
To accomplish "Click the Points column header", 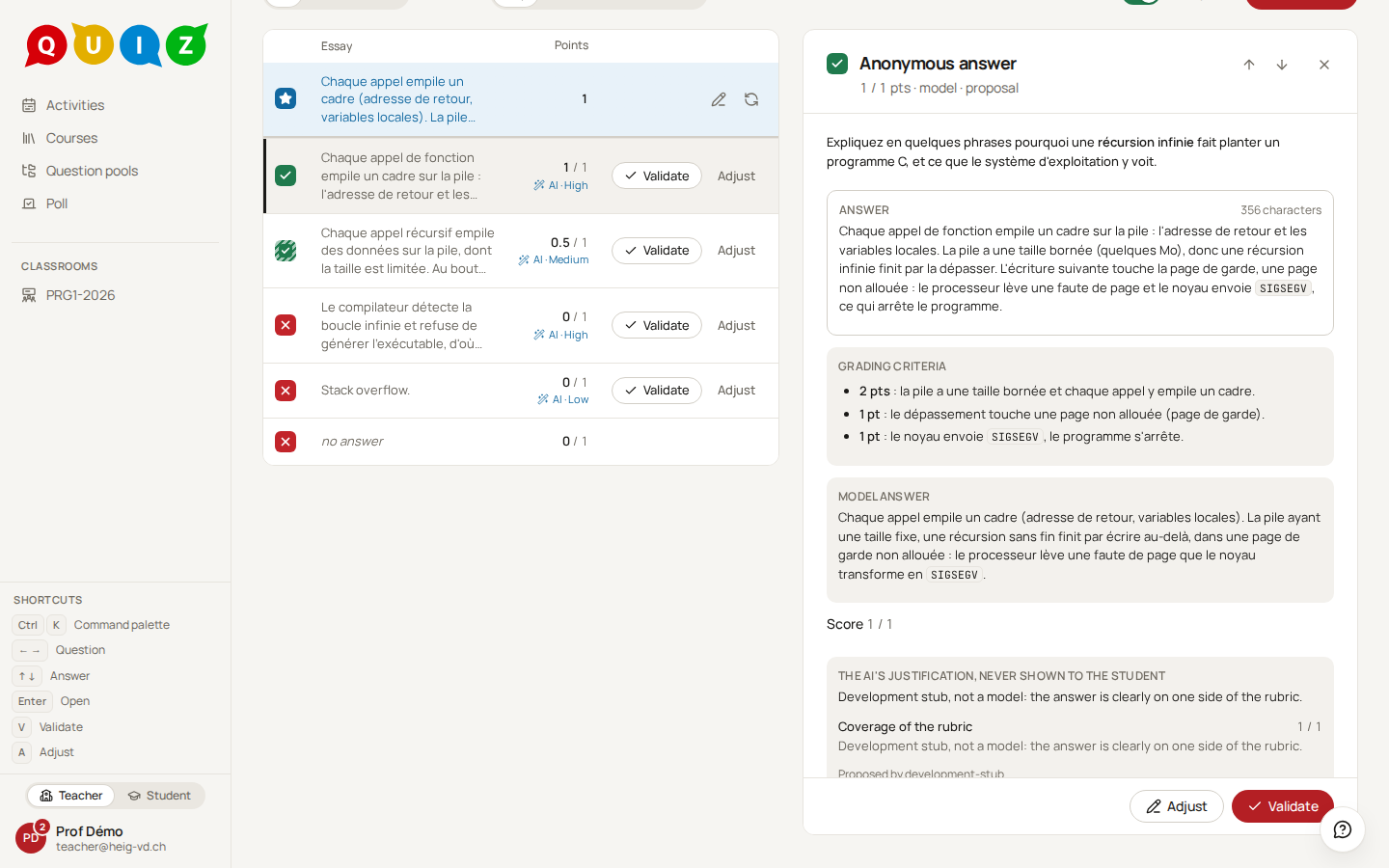I will pyautogui.click(x=571, y=45).
